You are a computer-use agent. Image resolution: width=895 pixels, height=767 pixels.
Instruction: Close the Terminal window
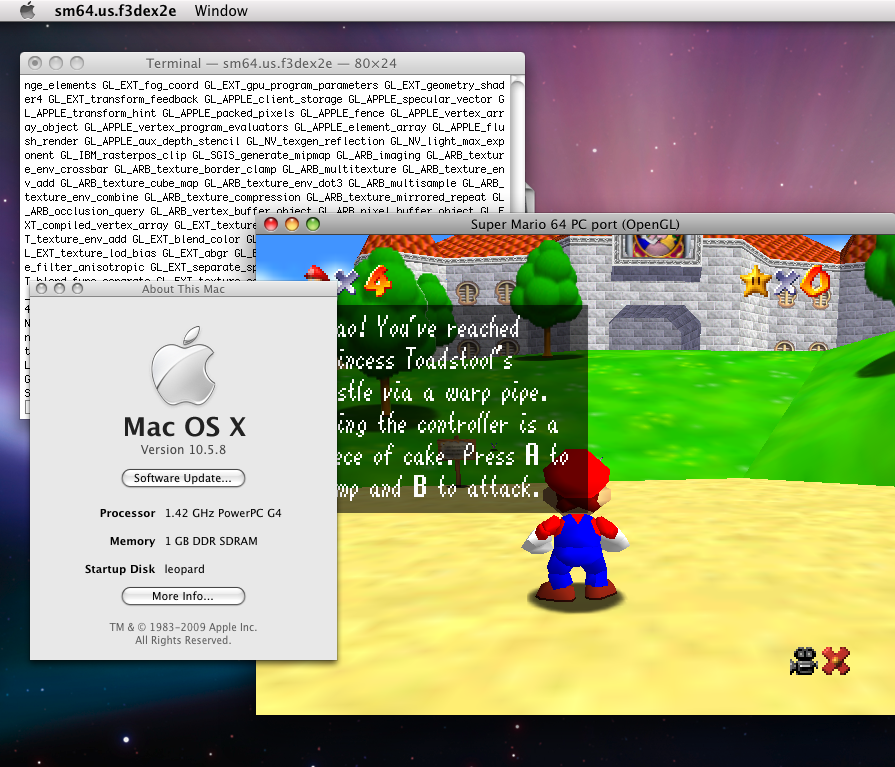[35, 63]
